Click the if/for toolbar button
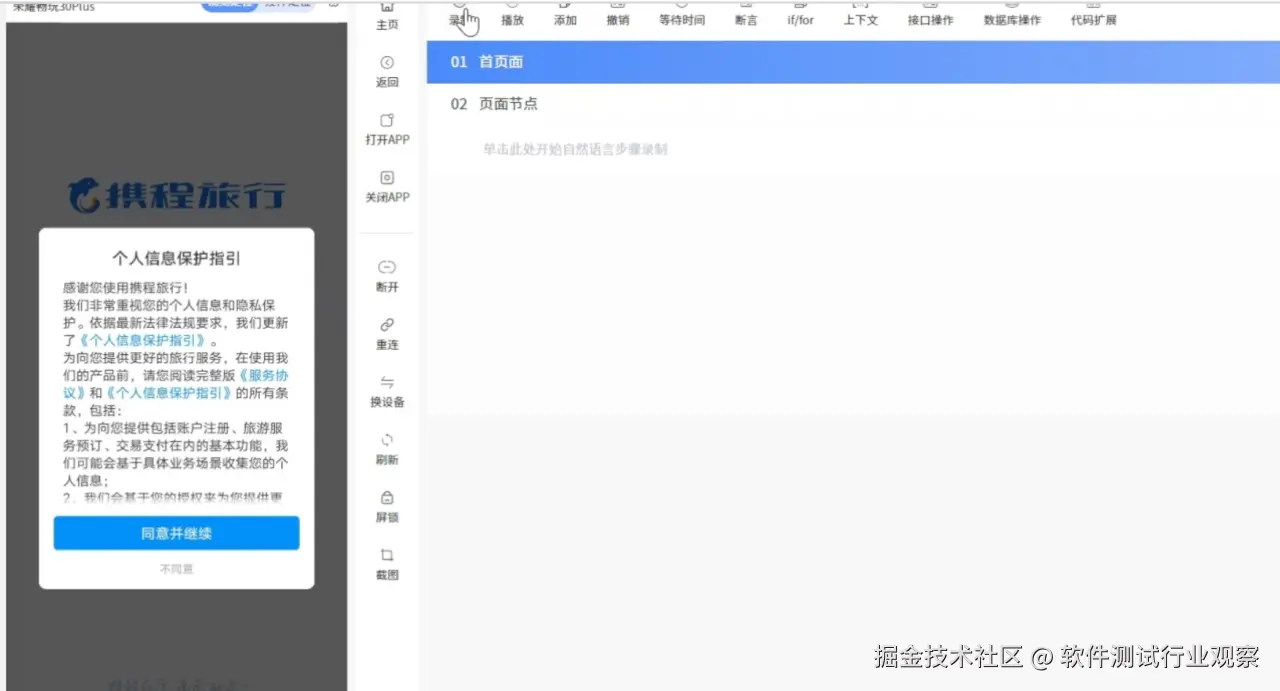Viewport: 1280px width, 691px height. [x=801, y=14]
